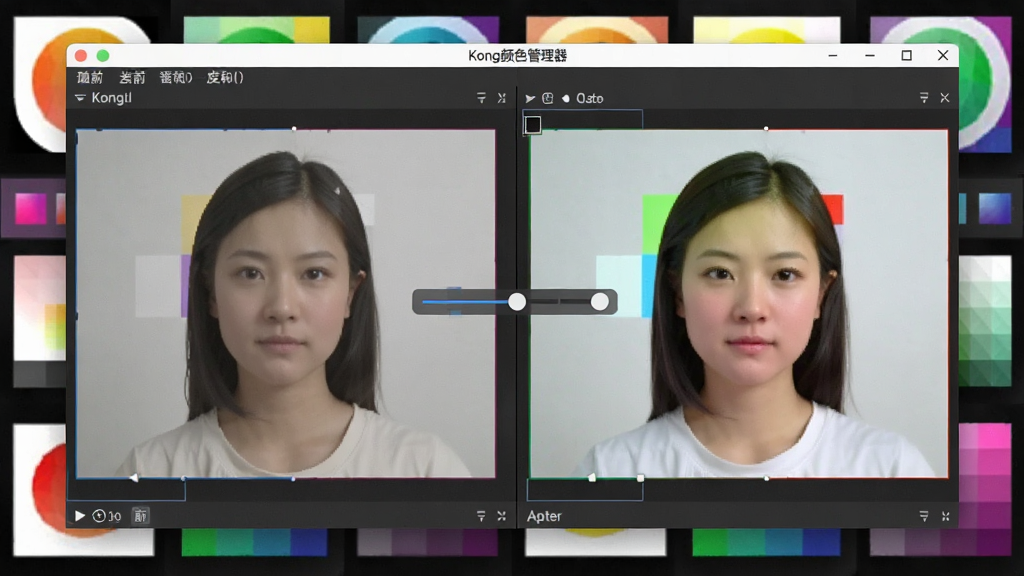Click the filter icon in the KongII panel header

coord(481,98)
